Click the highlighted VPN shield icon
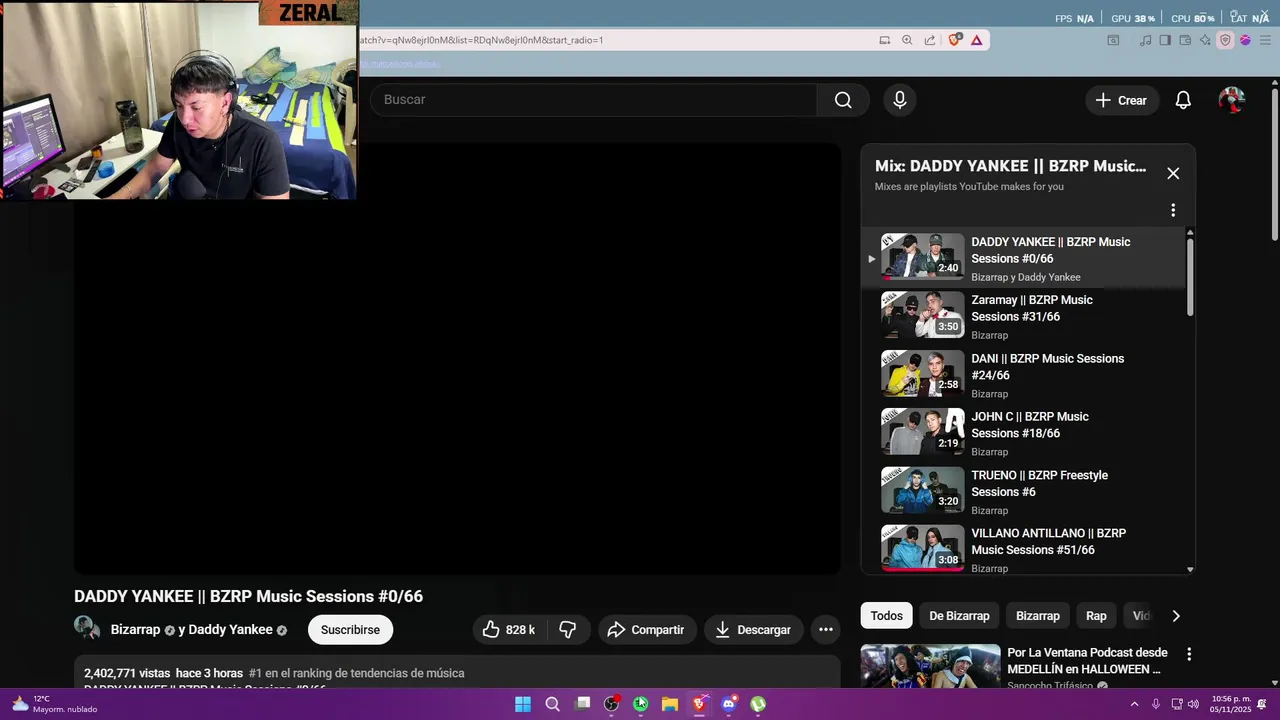This screenshot has height=720, width=1280. (x=1225, y=40)
